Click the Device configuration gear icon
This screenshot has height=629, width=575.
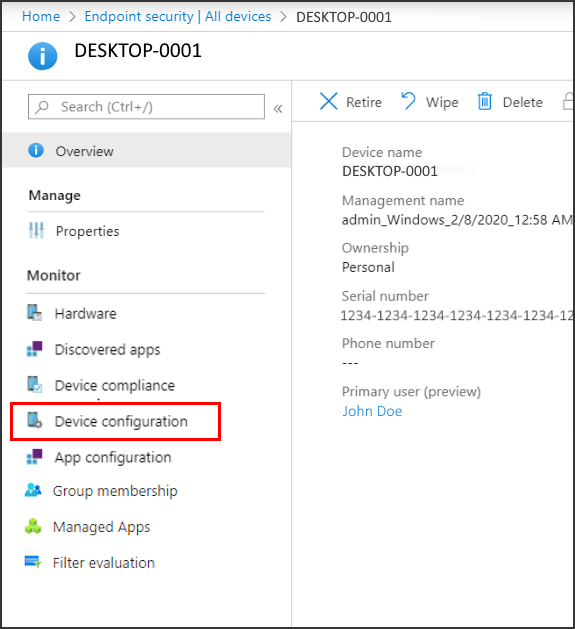(35, 420)
